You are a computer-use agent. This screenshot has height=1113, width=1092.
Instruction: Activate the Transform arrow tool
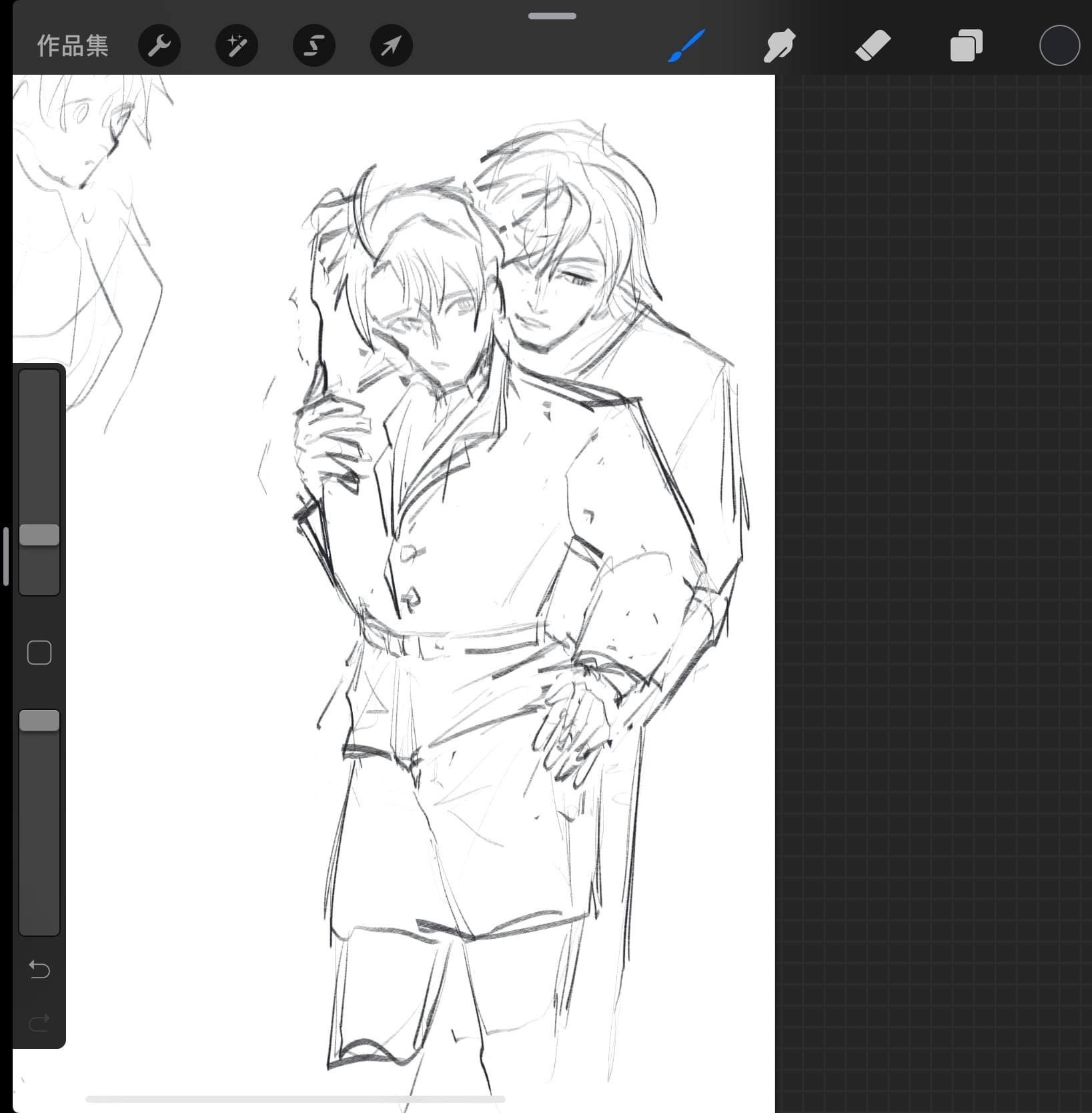click(392, 46)
